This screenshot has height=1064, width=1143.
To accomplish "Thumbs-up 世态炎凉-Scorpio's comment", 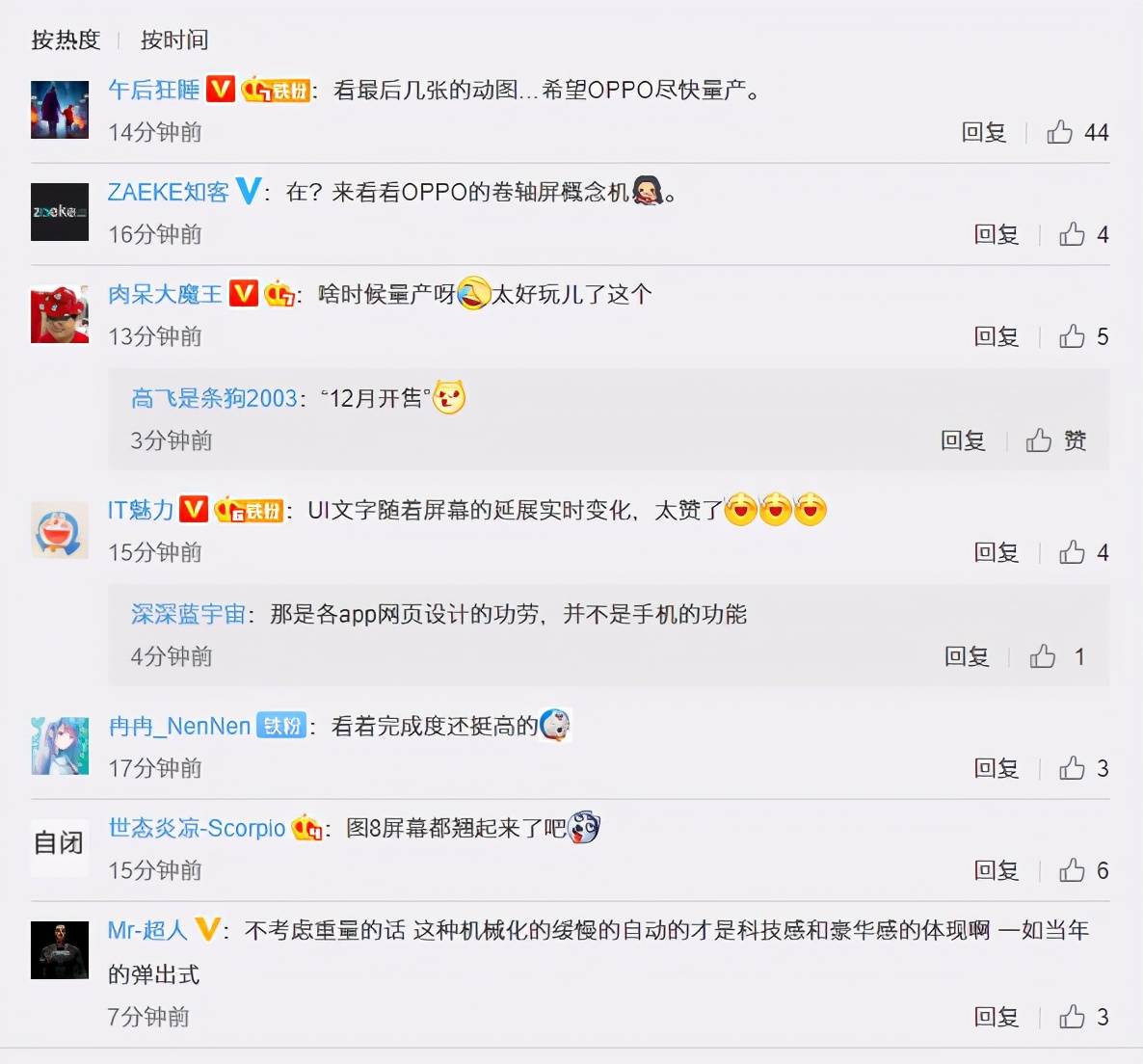I will click(x=1072, y=870).
